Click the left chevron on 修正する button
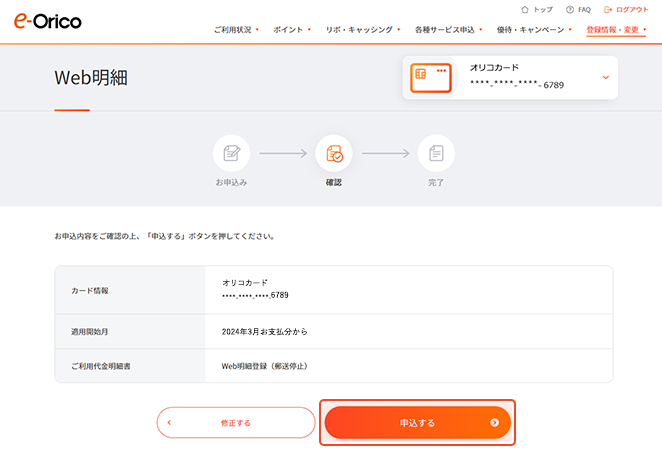 click(169, 422)
